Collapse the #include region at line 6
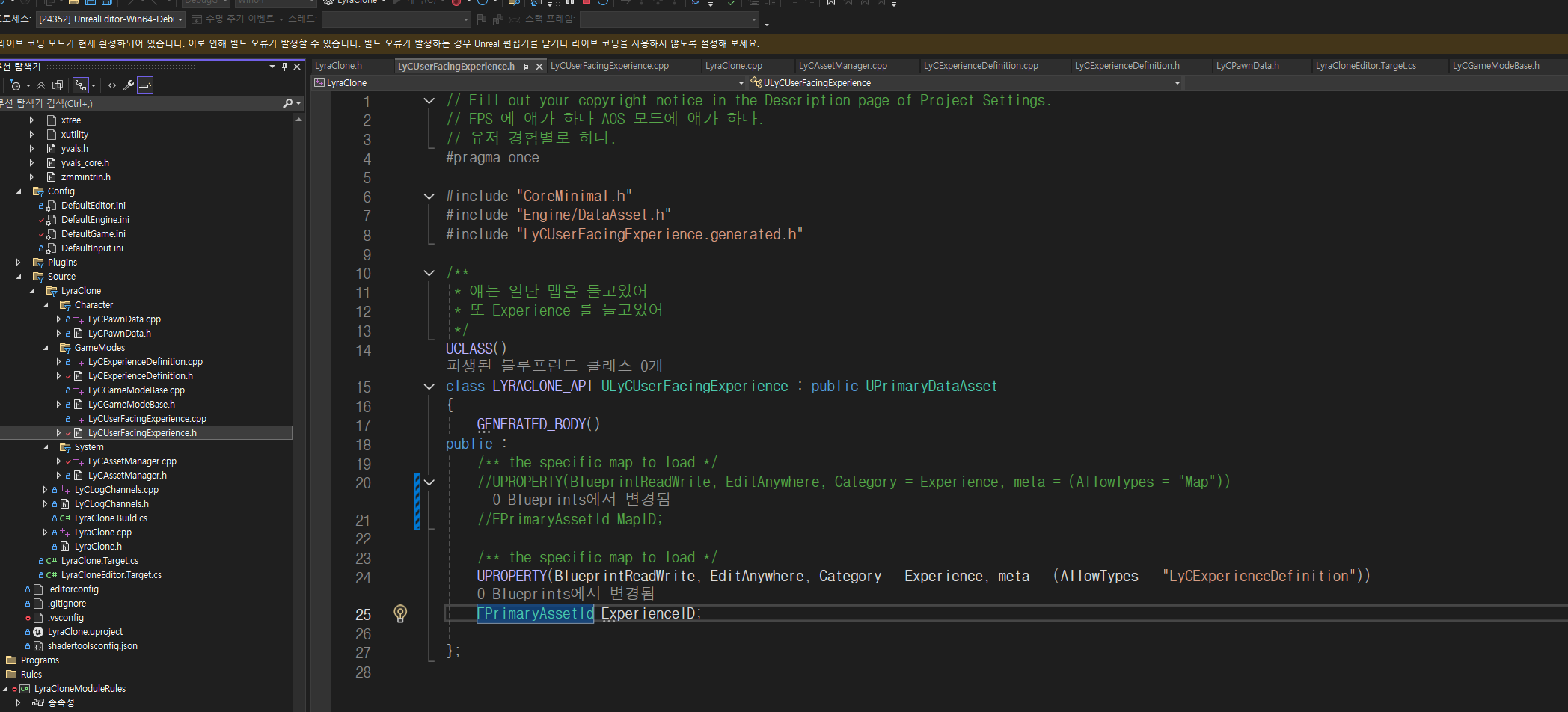Viewport: 1568px width, 712px height. pyautogui.click(x=429, y=197)
